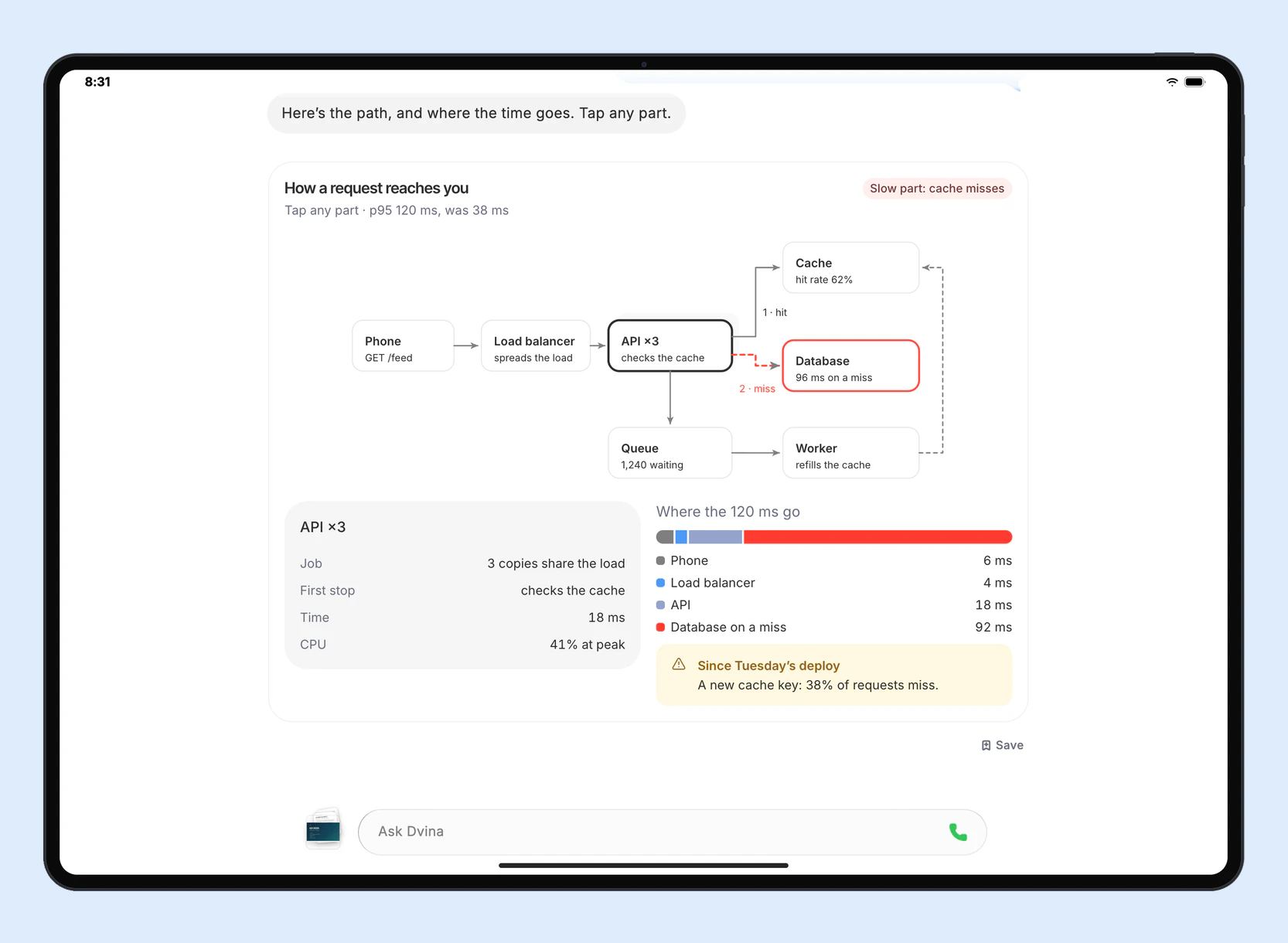This screenshot has height=943, width=1288.
Task: Select the Load balancer node in the diagram
Action: 536,346
